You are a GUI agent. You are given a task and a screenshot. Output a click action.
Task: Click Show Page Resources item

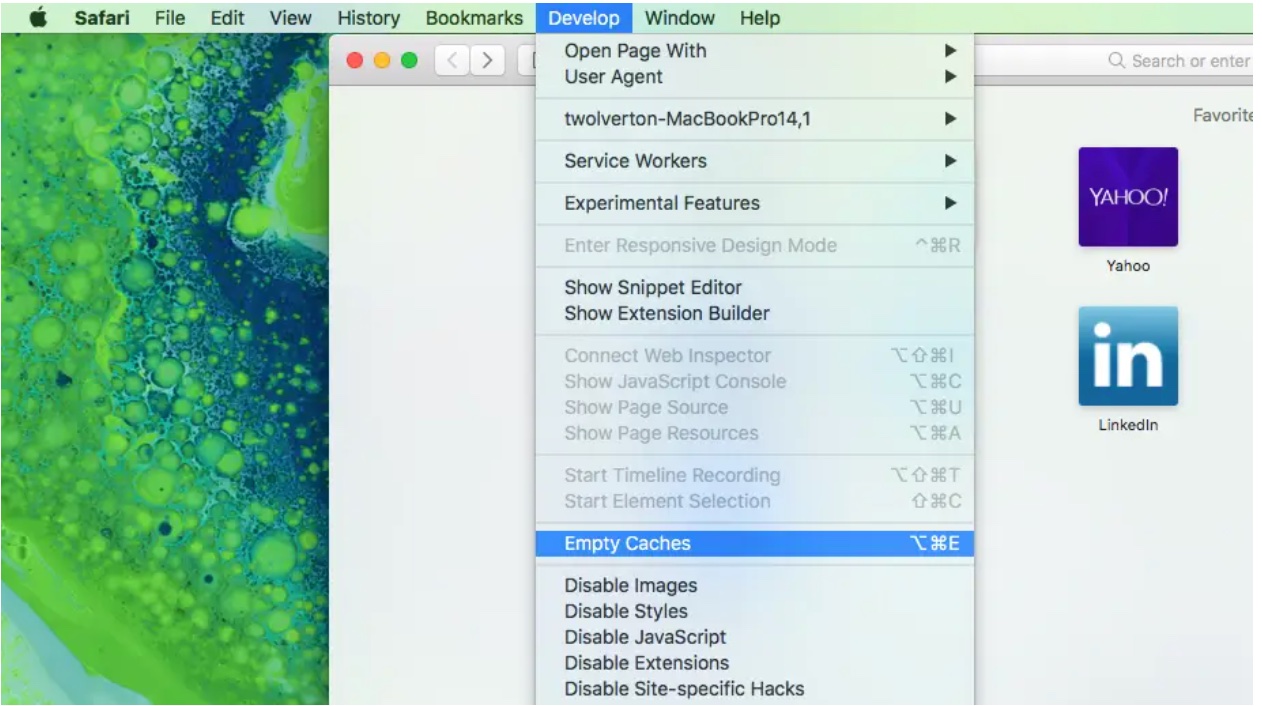(x=754, y=433)
